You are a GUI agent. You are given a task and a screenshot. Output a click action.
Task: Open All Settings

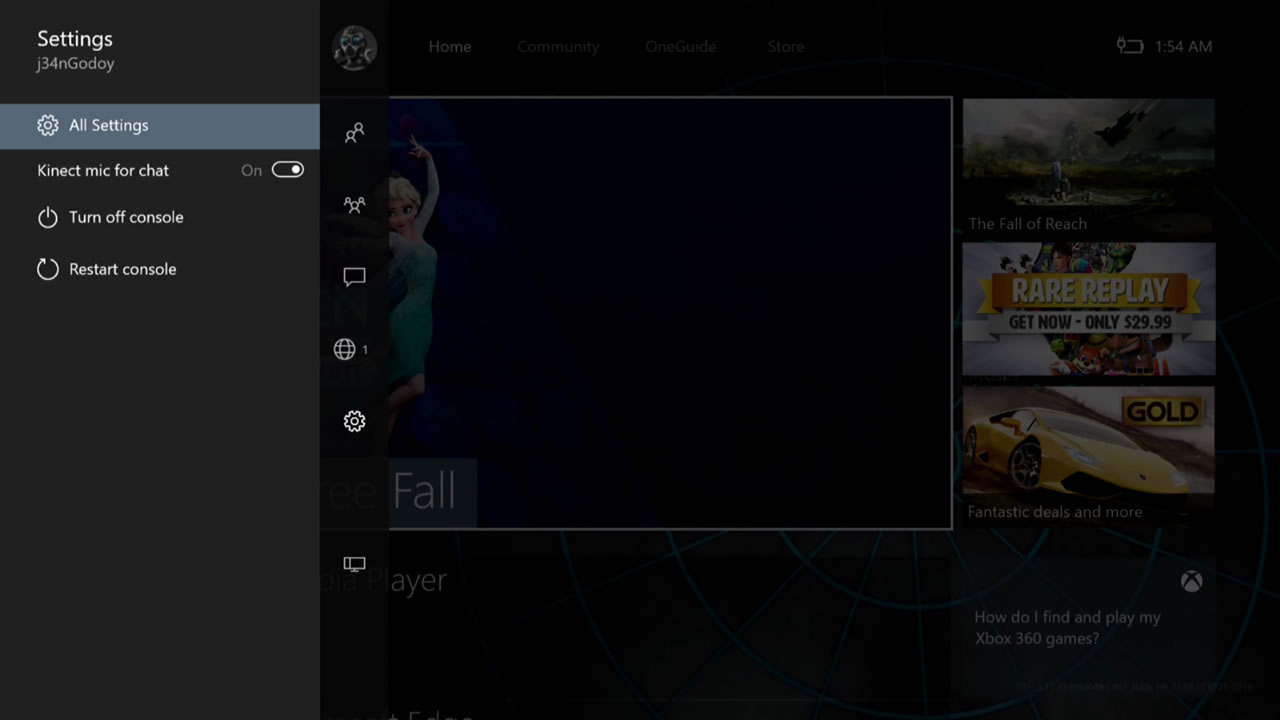point(160,126)
